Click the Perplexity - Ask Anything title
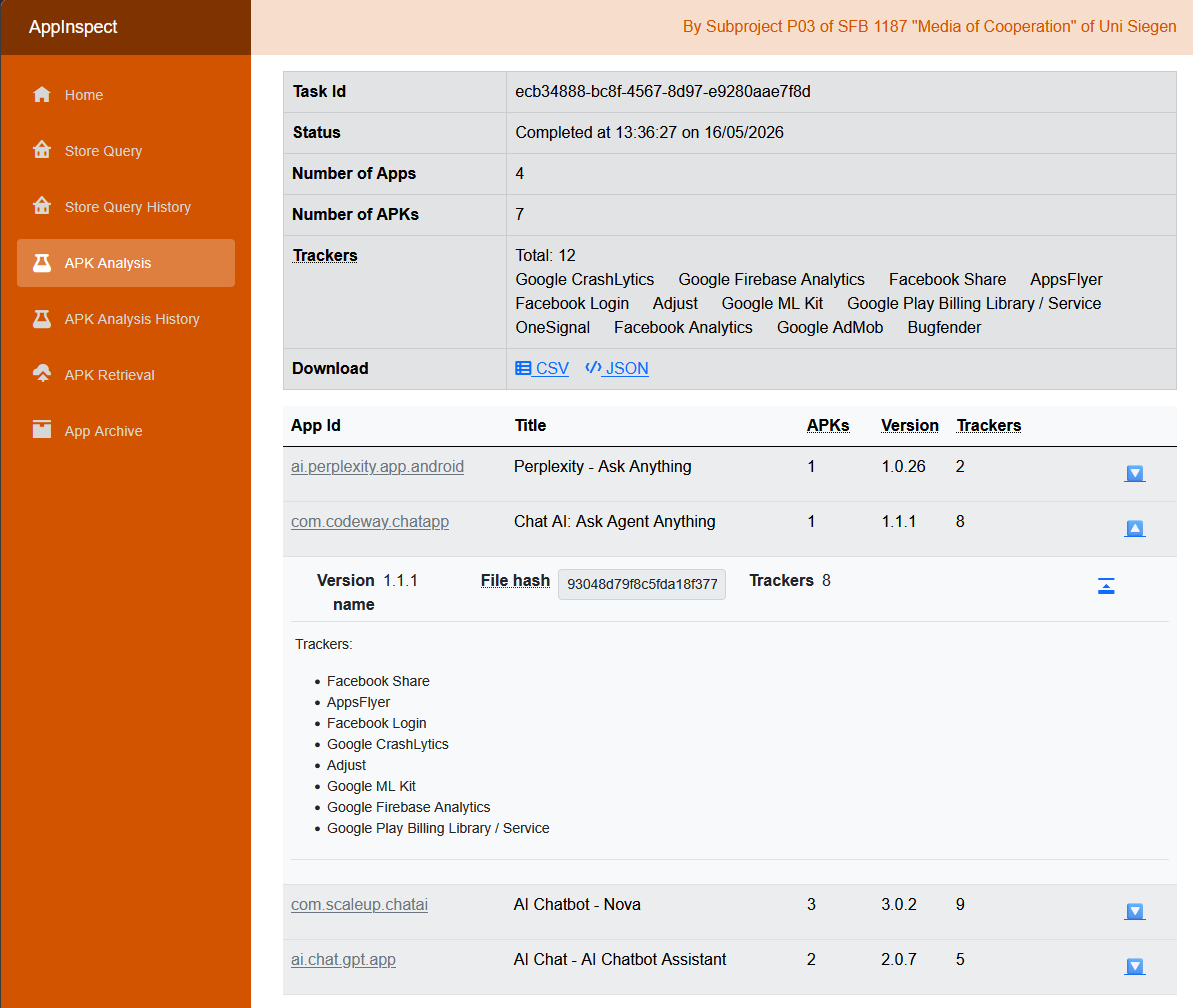The width and height of the screenshot is (1193, 1008). (603, 466)
